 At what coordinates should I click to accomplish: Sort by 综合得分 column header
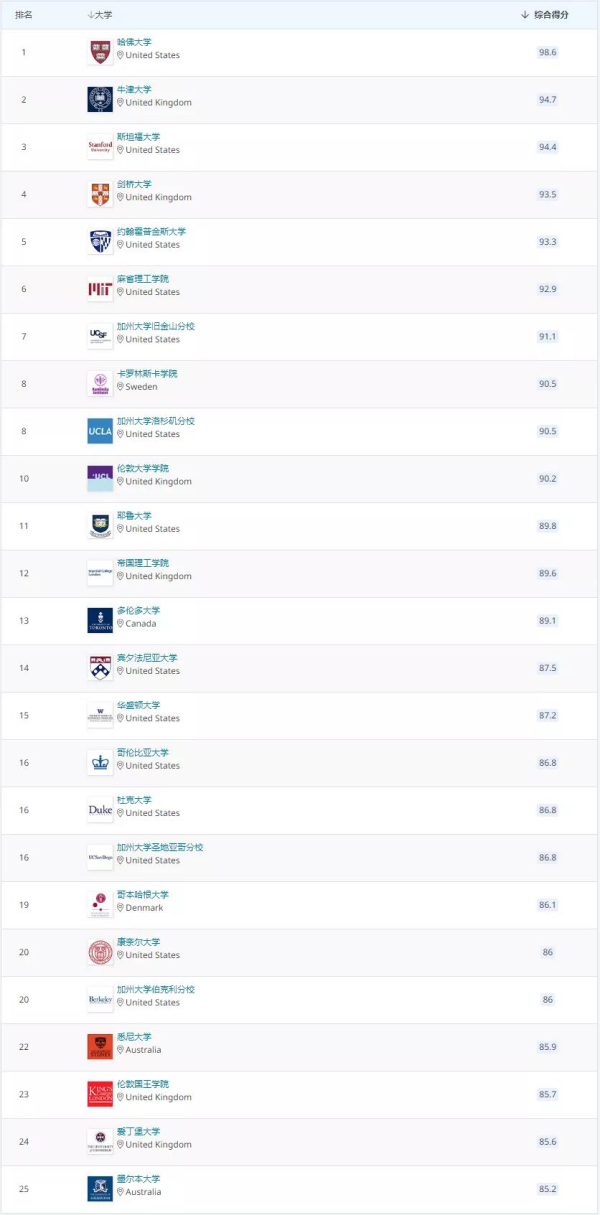550,15
